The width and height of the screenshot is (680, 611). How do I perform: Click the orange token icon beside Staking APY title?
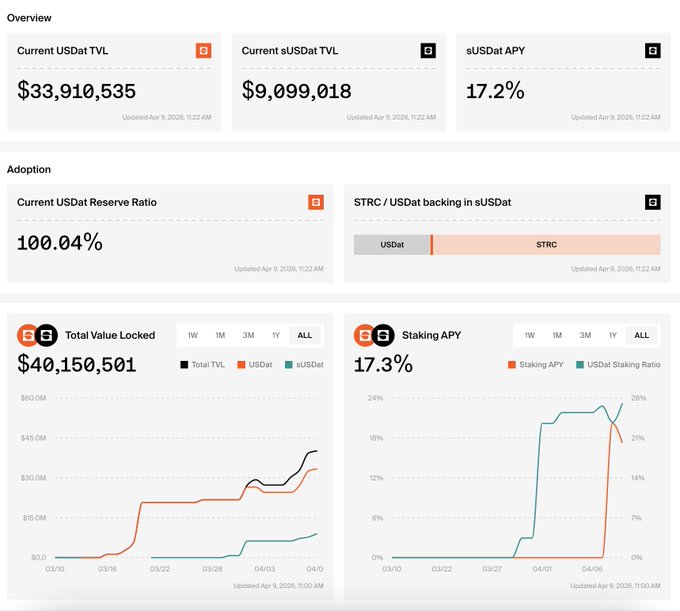click(364, 335)
